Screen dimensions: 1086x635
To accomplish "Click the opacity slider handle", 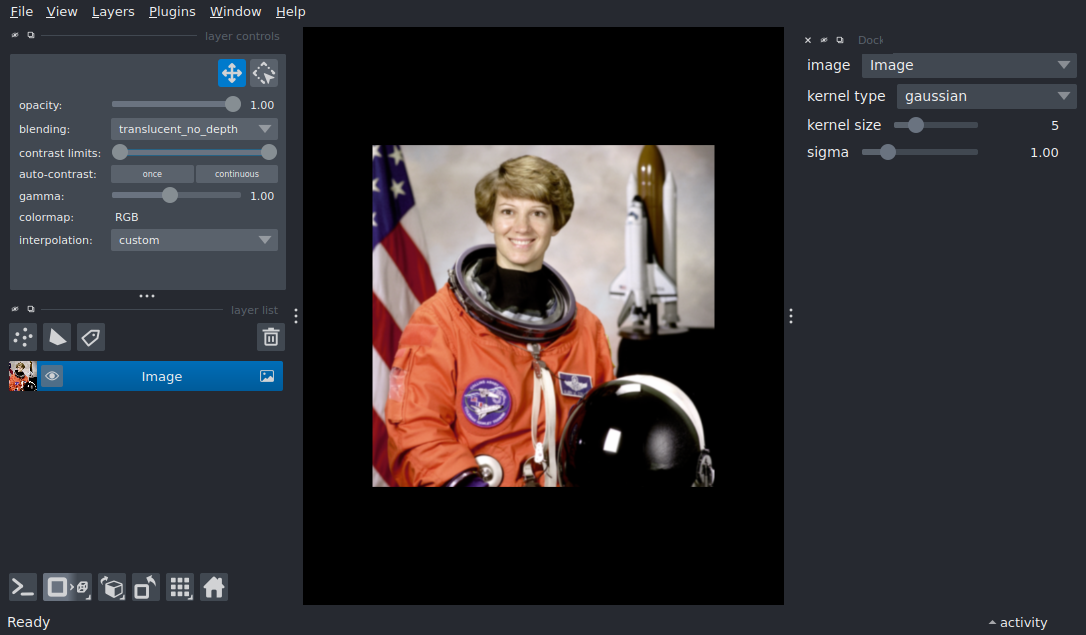I will pyautogui.click(x=233, y=105).
